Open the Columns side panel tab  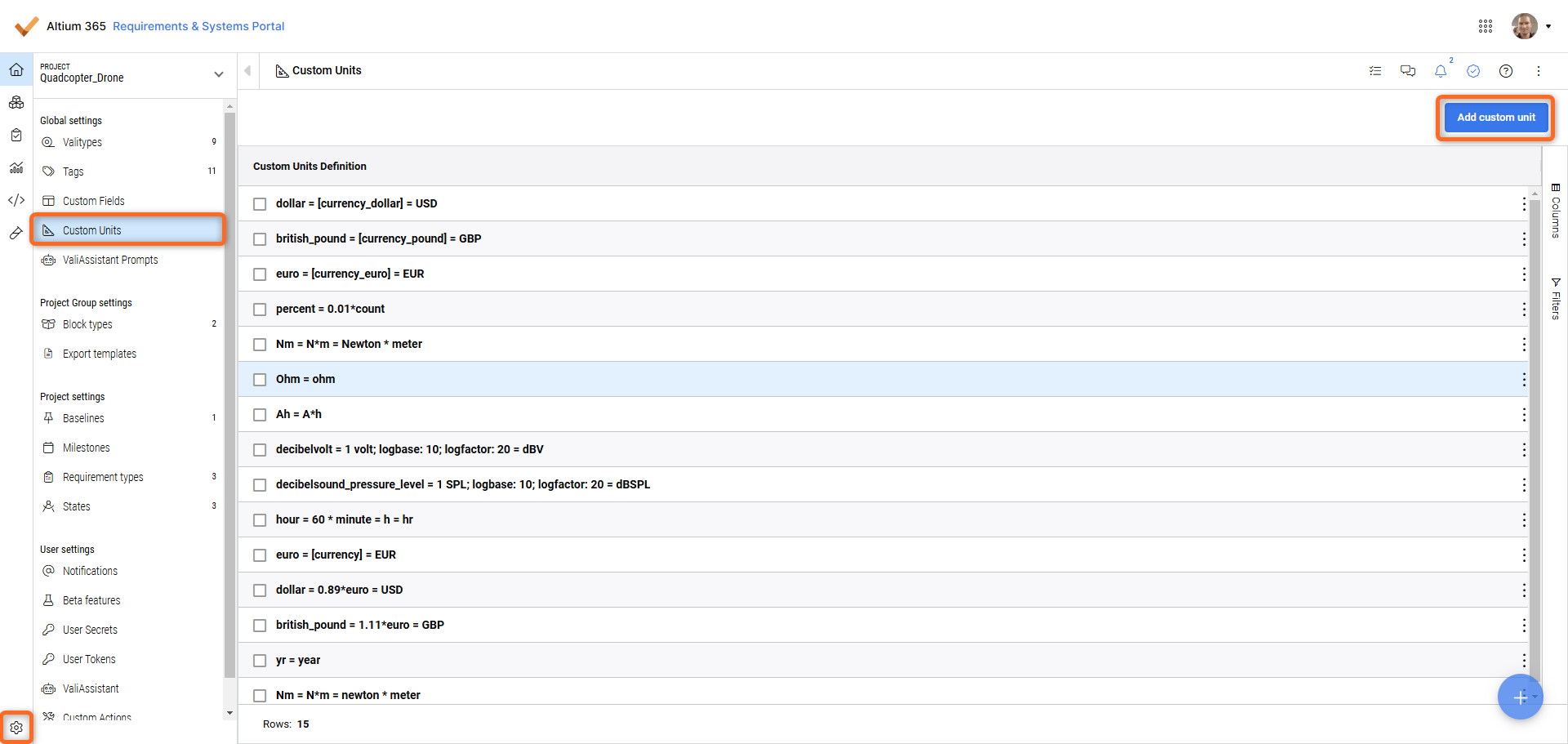coord(1556,211)
